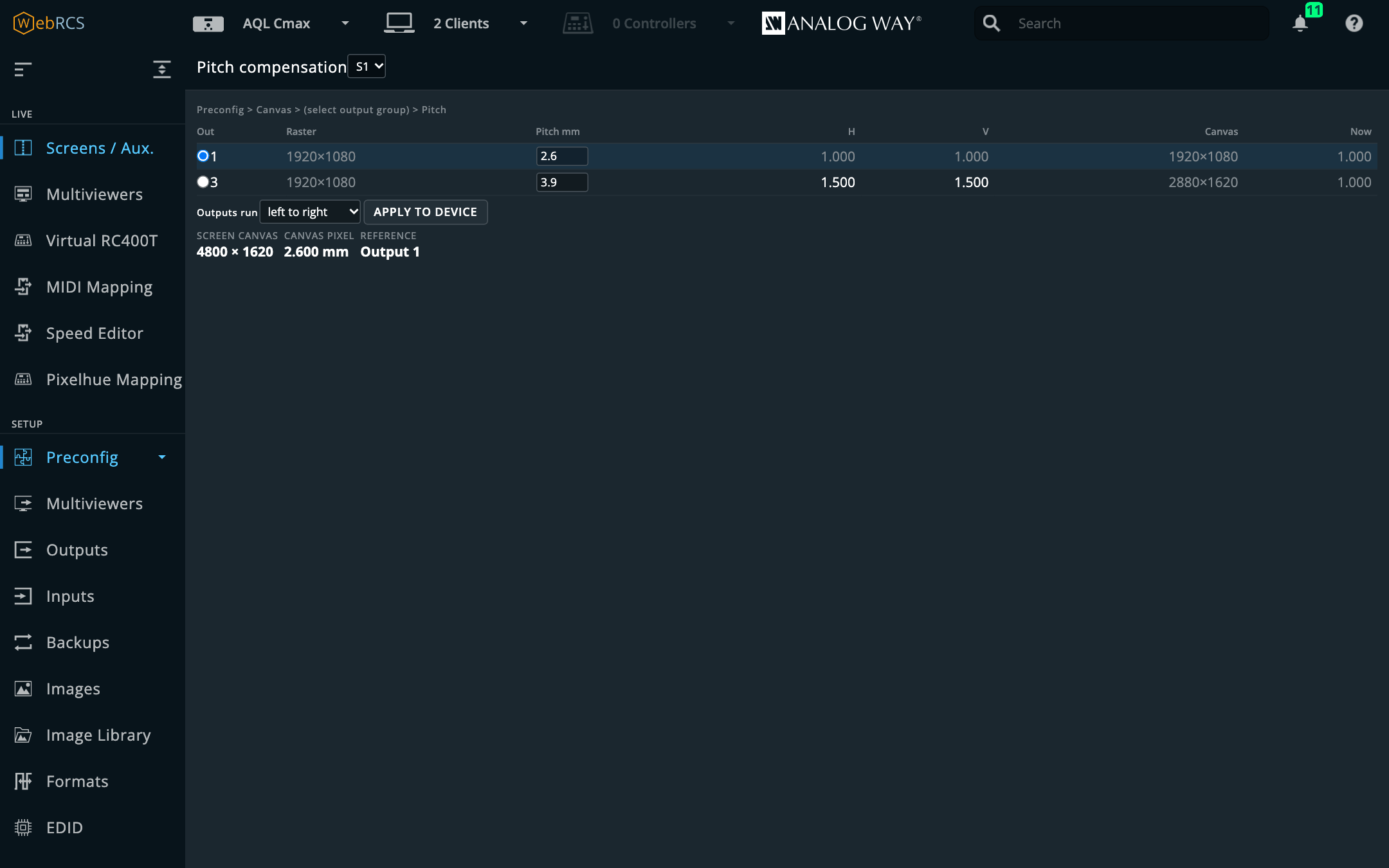Expand the AQL Cmax device dropdown arrow
This screenshot has height=868, width=1389.
(345, 23)
